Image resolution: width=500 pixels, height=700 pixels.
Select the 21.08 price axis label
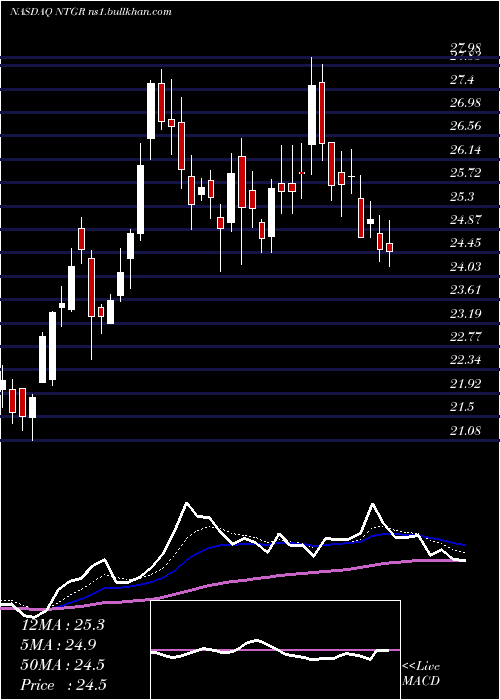[466, 430]
